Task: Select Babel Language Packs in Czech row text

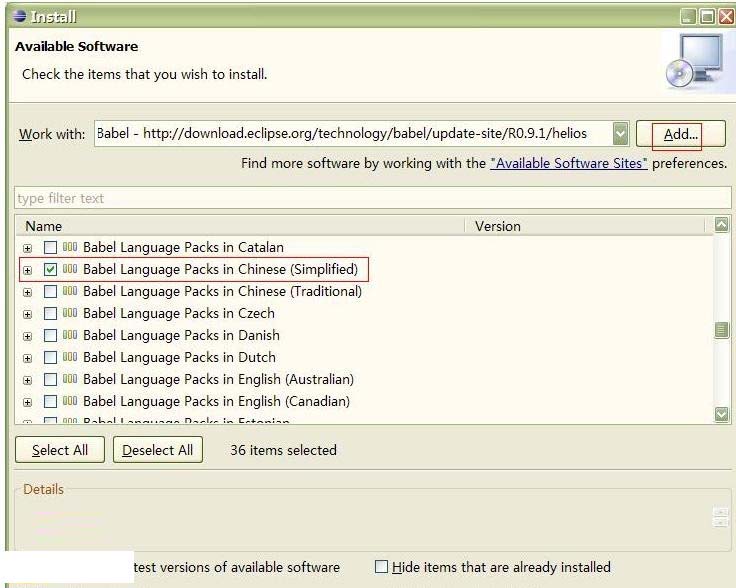Action: 179,313
